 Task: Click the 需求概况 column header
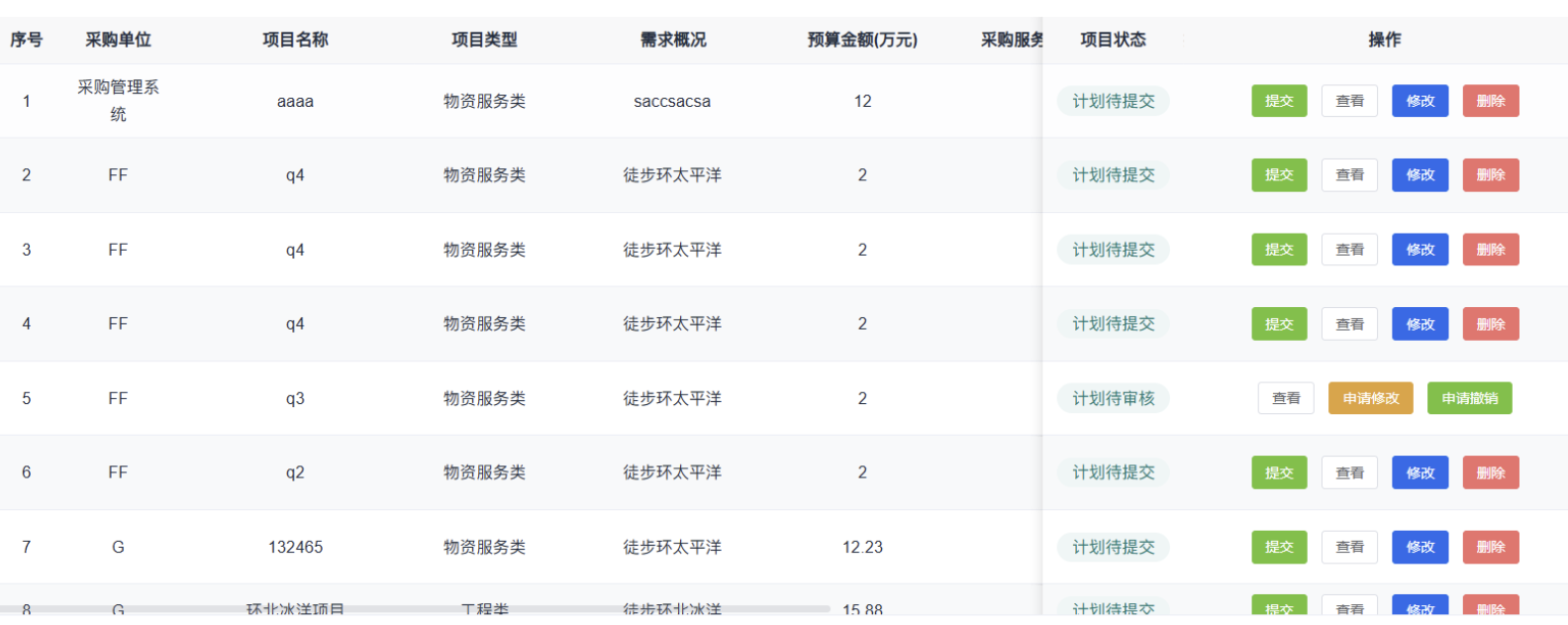[x=672, y=40]
